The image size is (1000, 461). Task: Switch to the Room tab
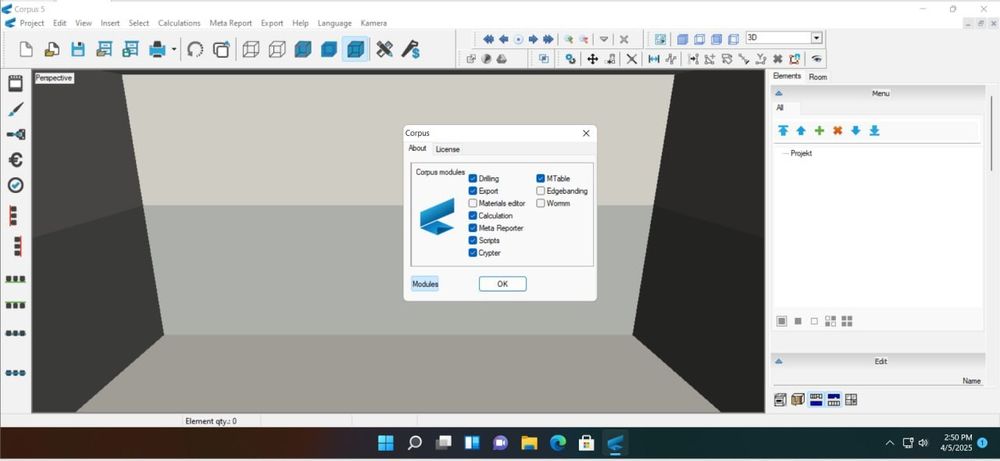pyautogui.click(x=818, y=77)
